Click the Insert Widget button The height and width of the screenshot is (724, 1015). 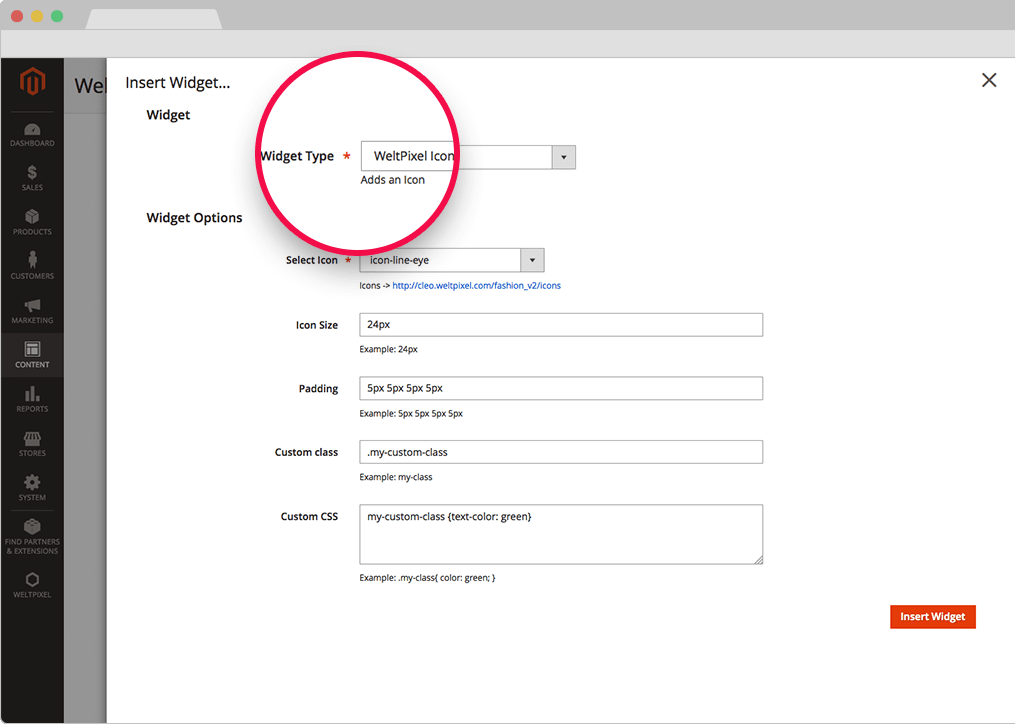932,617
